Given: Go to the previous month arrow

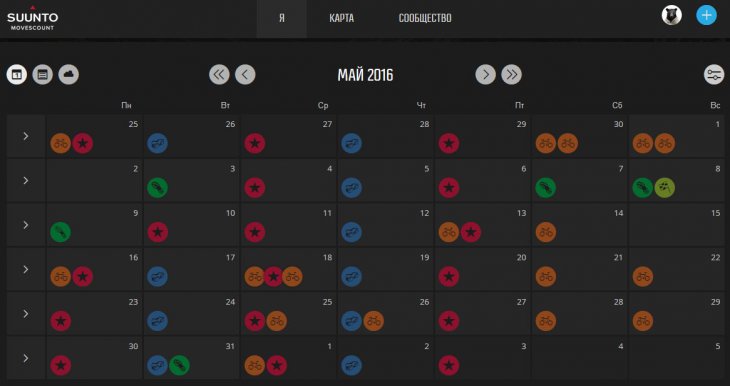Looking at the screenshot, I should coord(245,74).
